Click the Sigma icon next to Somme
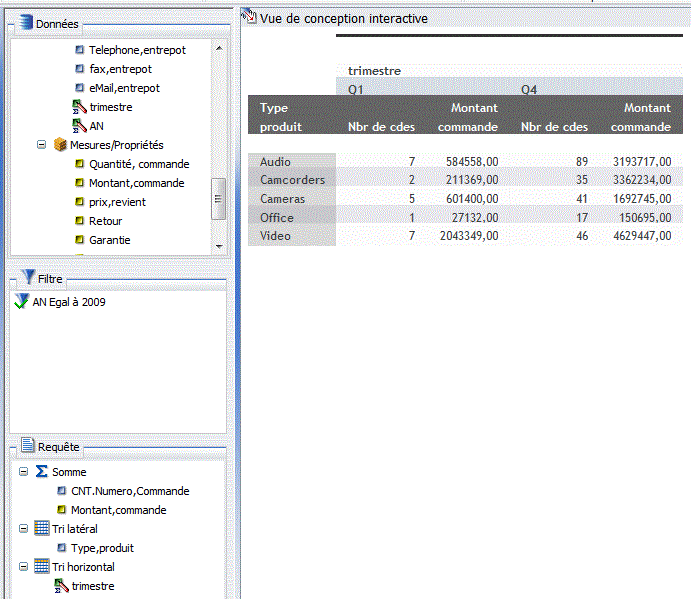The height and width of the screenshot is (599, 691). [x=42, y=472]
